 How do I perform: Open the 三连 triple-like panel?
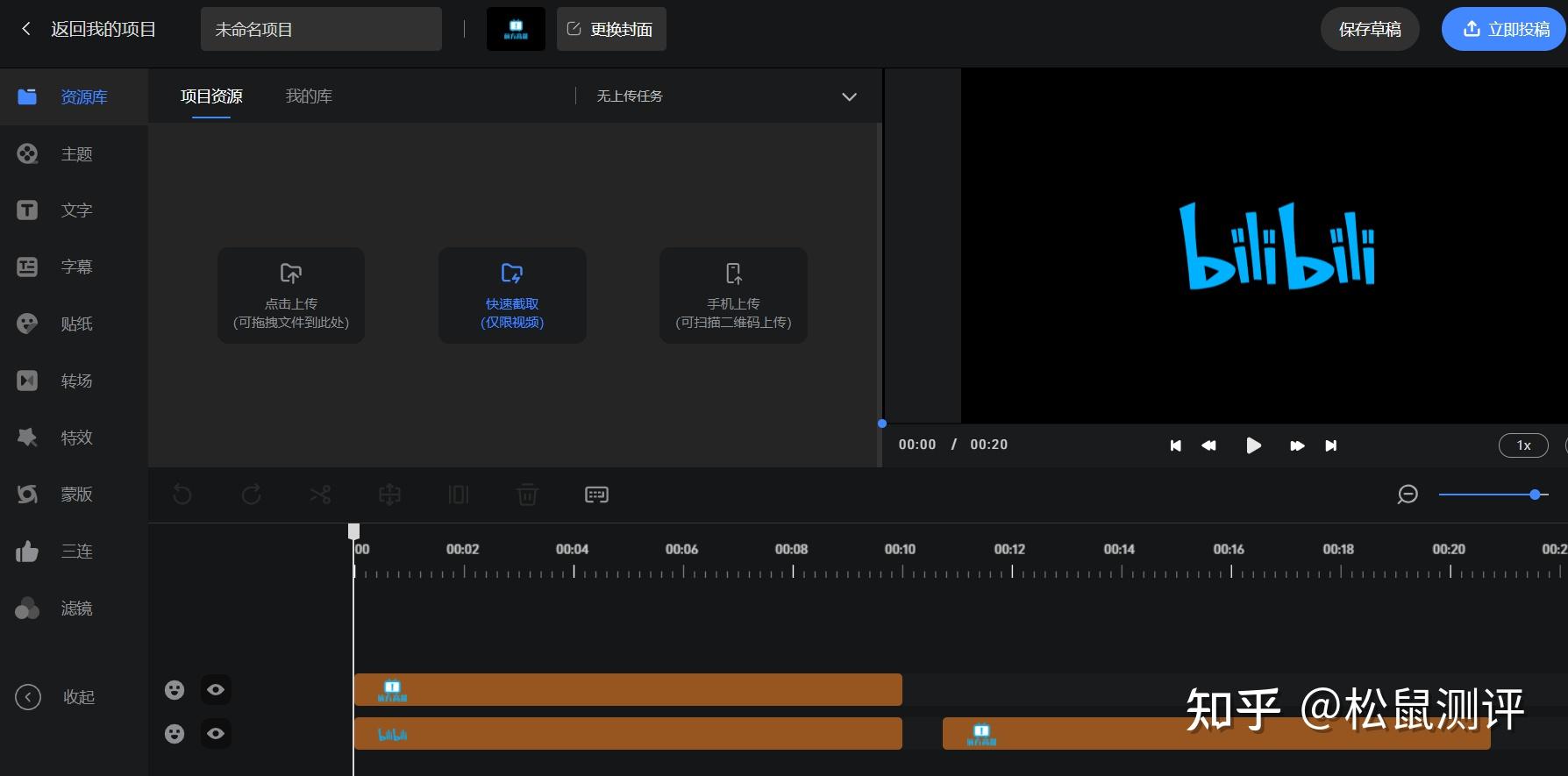pyautogui.click(x=74, y=552)
